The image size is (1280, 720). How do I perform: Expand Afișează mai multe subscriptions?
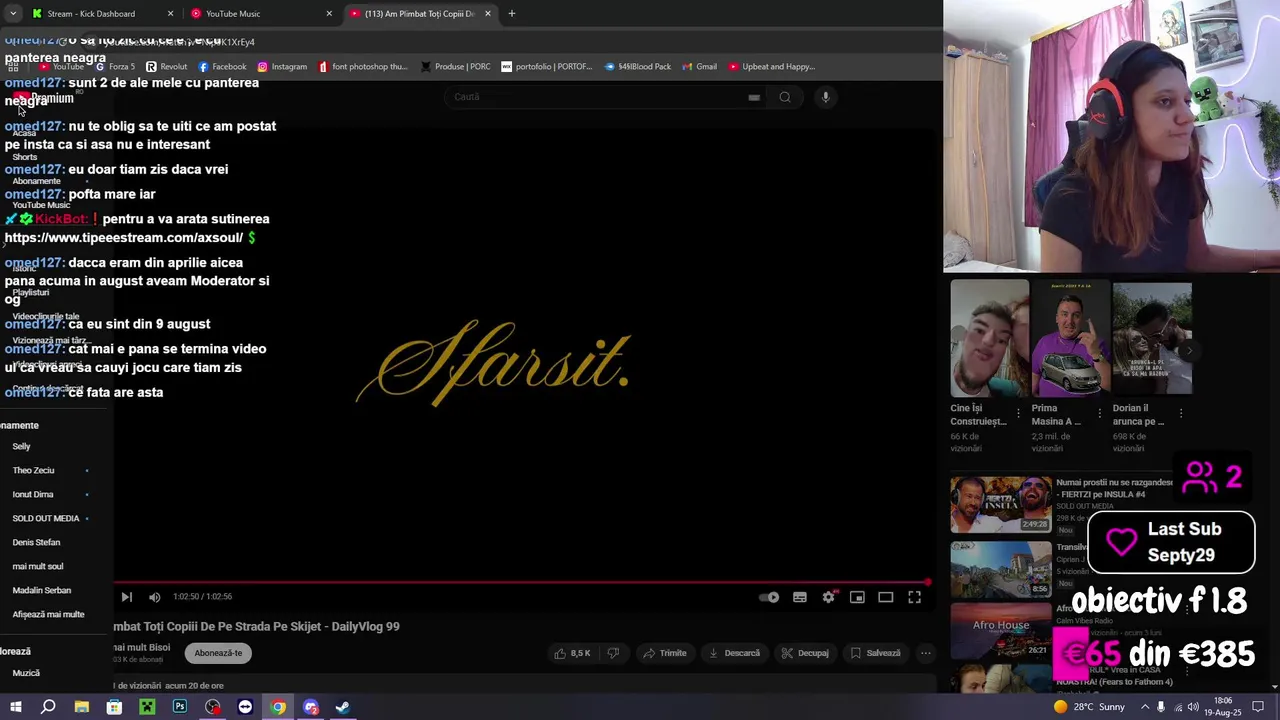click(48, 614)
